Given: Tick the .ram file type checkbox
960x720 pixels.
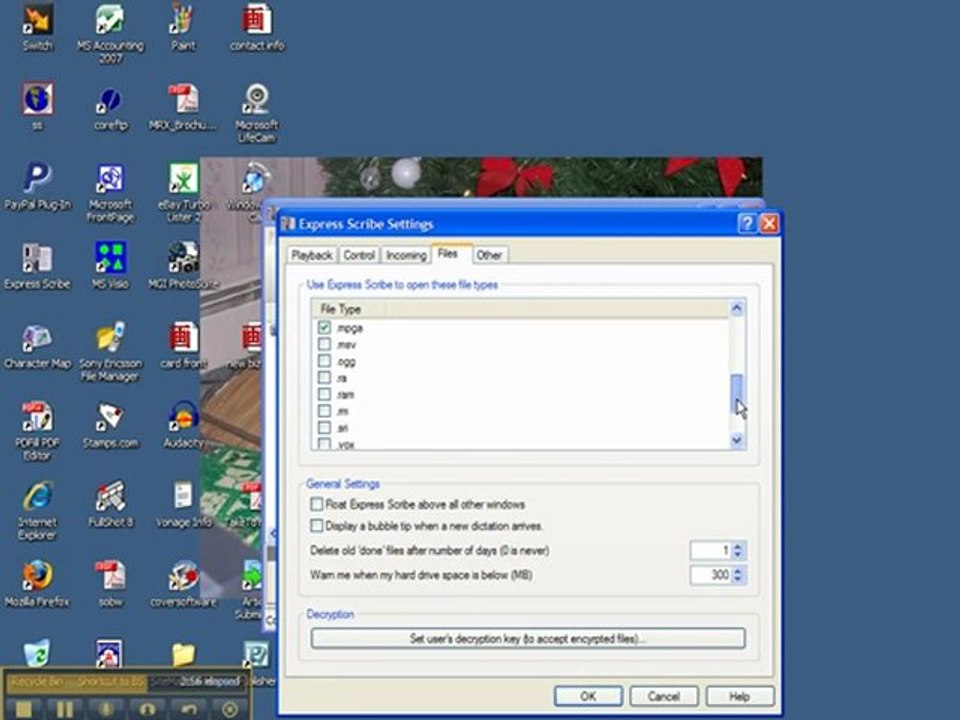Looking at the screenshot, I should (x=324, y=394).
